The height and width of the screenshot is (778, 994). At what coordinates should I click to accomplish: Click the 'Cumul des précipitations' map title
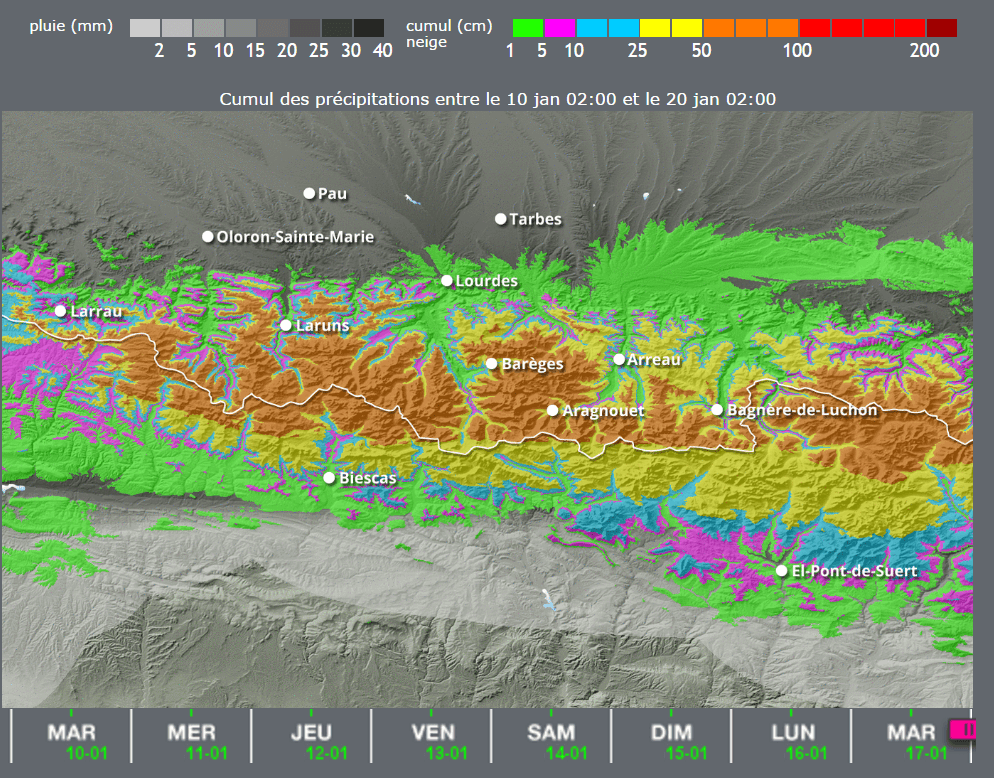498,99
